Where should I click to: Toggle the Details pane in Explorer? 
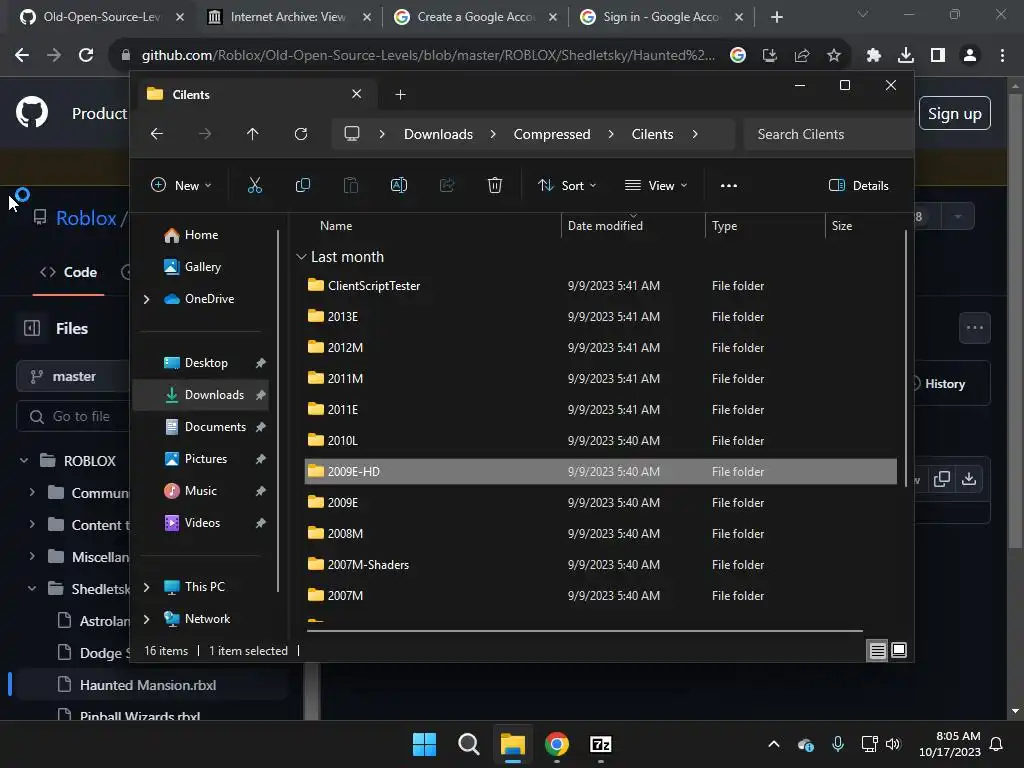tap(858, 185)
